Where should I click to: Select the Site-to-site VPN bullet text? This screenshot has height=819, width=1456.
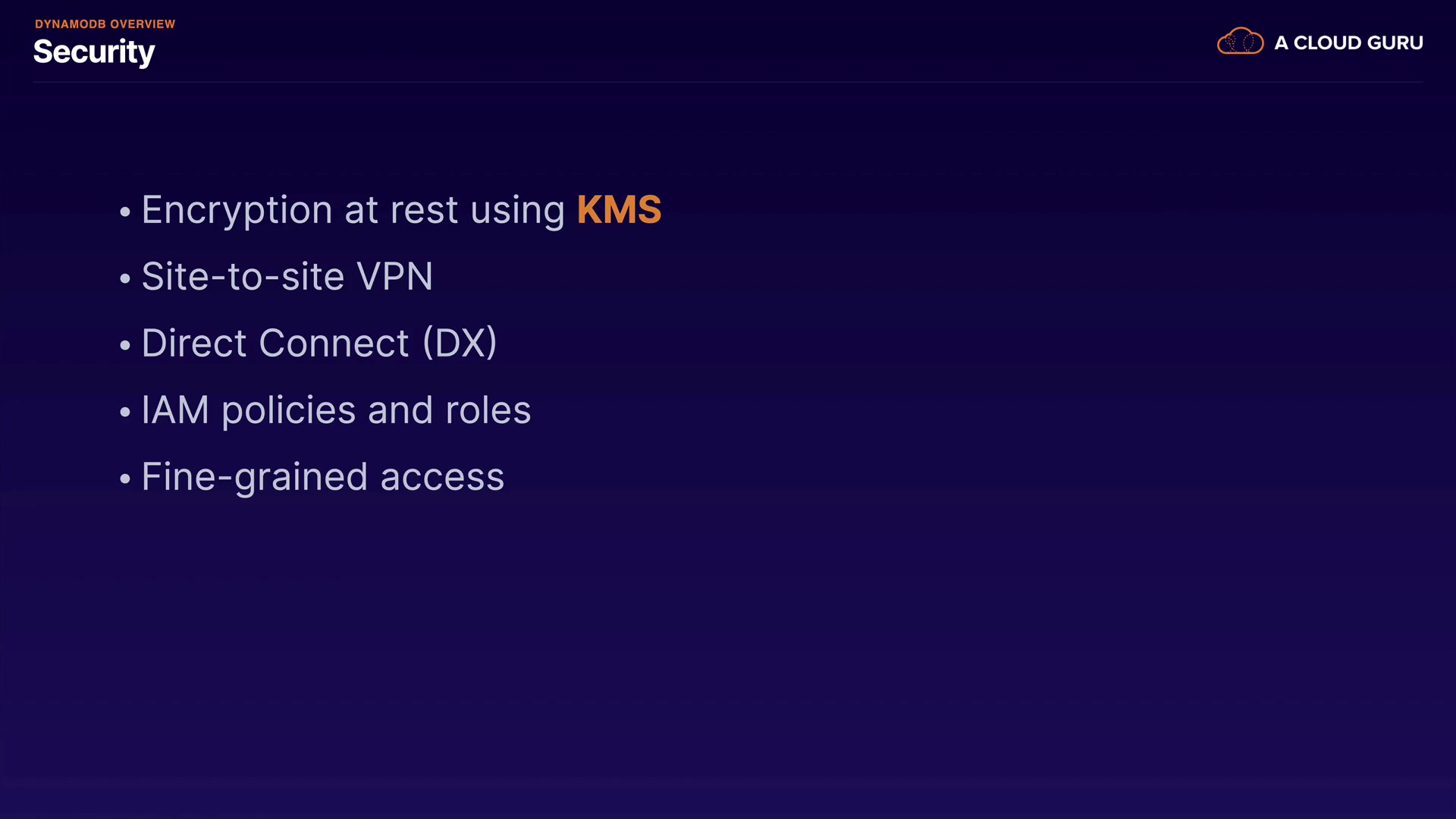click(x=287, y=277)
